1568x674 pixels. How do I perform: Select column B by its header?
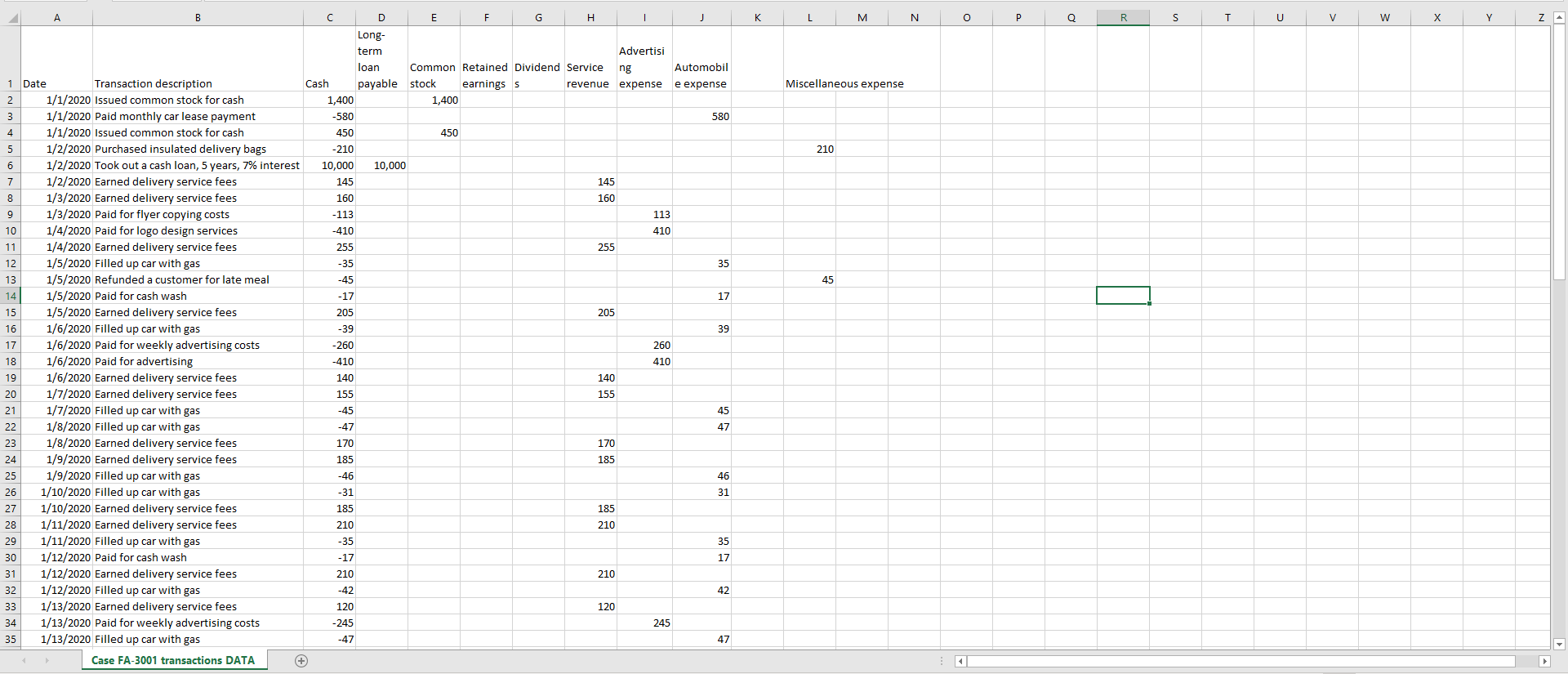(198, 18)
